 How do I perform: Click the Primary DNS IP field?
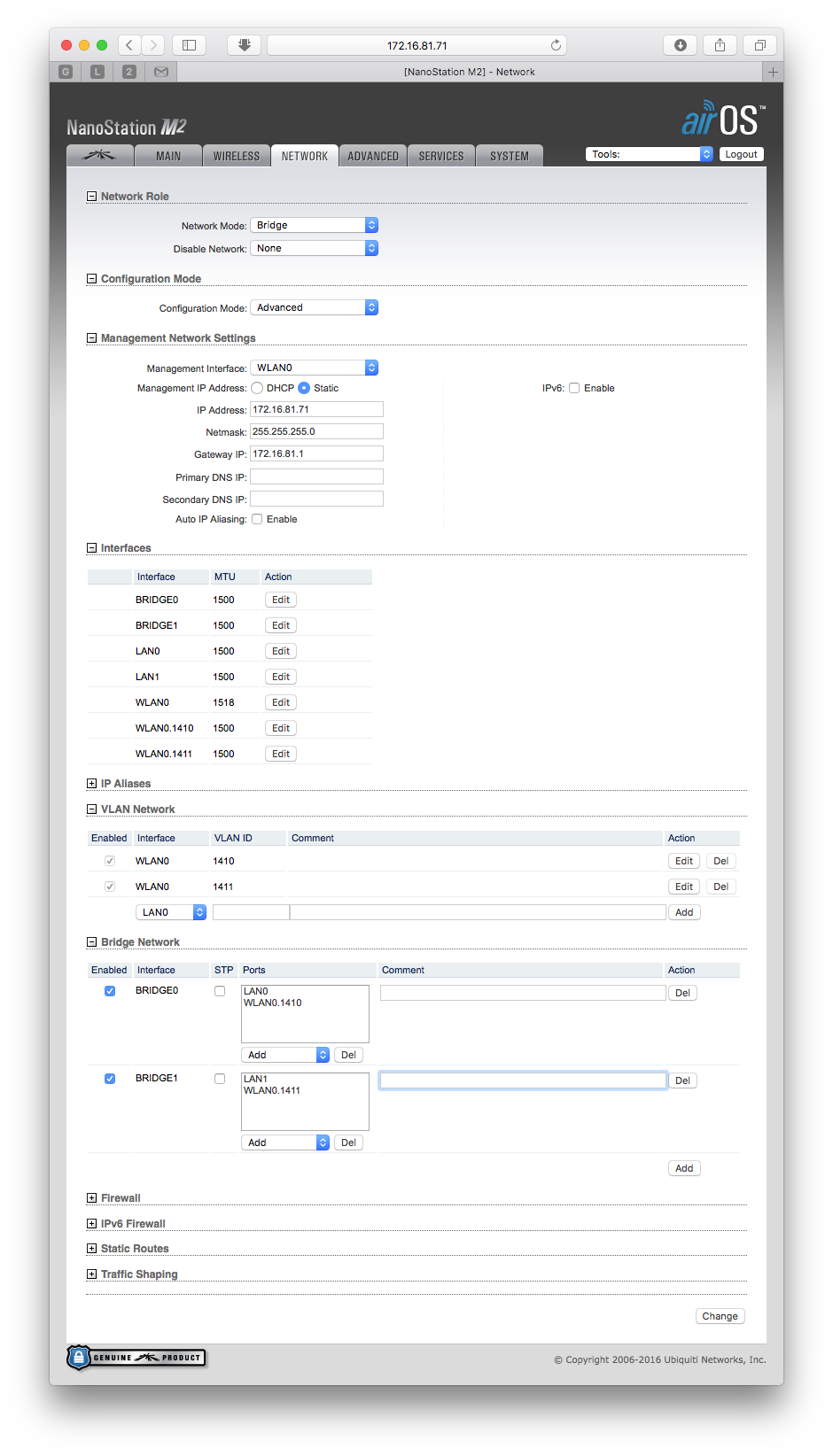coord(316,476)
